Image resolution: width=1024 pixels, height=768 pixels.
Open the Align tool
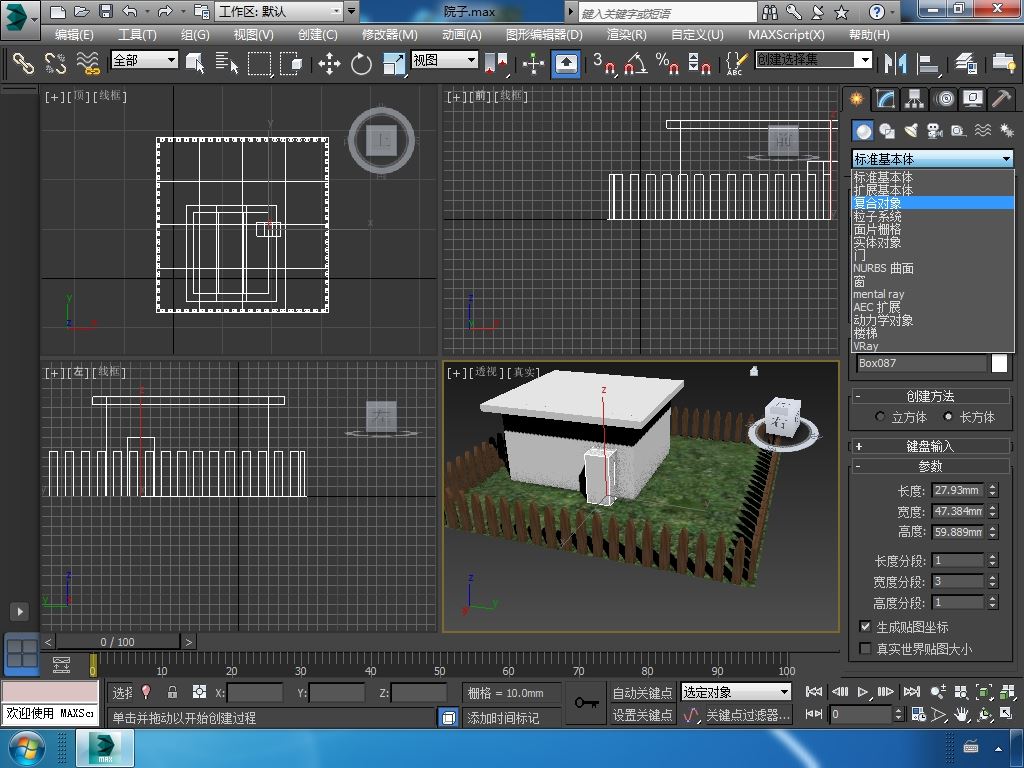(x=927, y=63)
